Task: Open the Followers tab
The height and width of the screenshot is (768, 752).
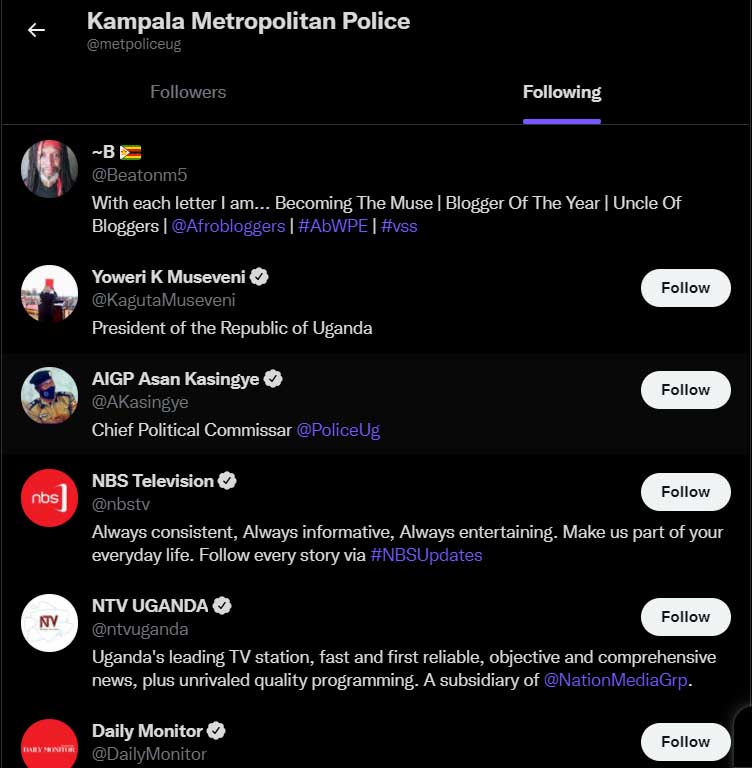Action: (x=188, y=92)
